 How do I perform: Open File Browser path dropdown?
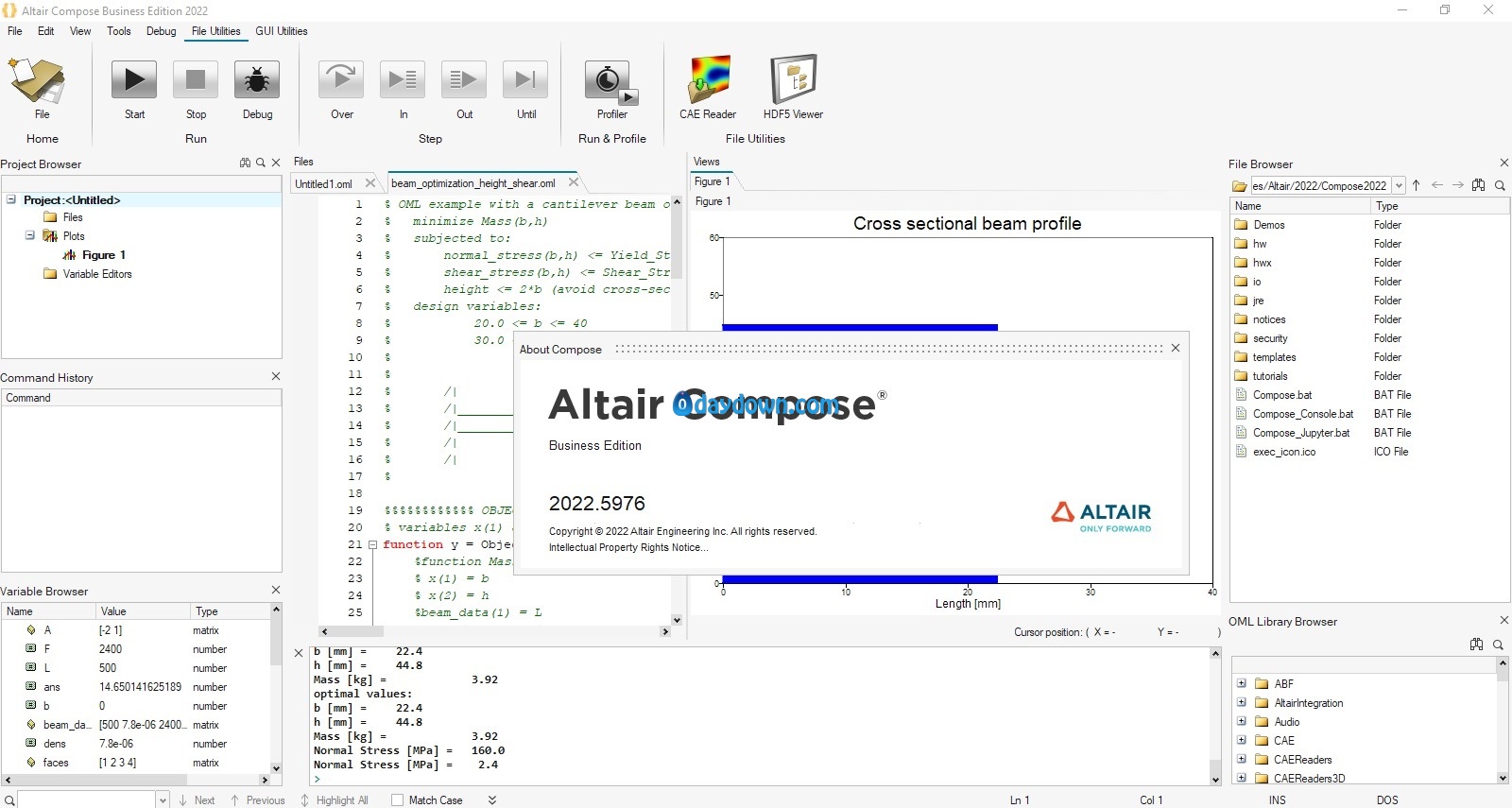pos(1399,186)
